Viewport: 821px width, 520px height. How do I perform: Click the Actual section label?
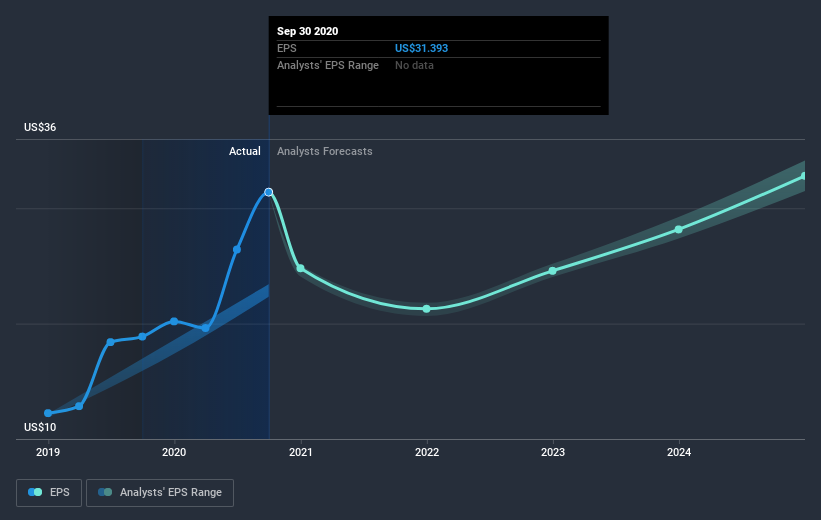[x=245, y=151]
